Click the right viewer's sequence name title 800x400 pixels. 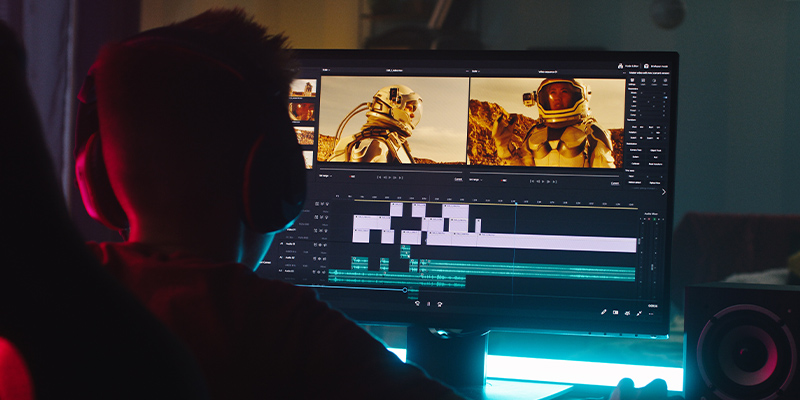(x=549, y=72)
